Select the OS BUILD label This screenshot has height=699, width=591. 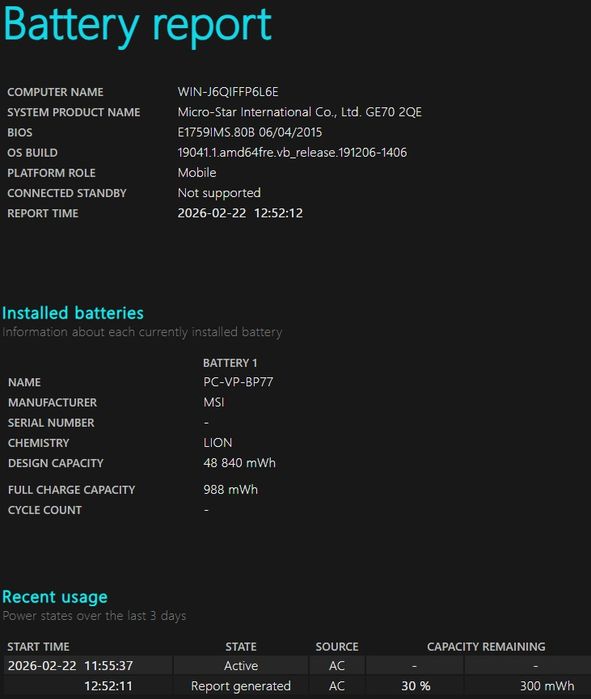pyautogui.click(x=32, y=153)
